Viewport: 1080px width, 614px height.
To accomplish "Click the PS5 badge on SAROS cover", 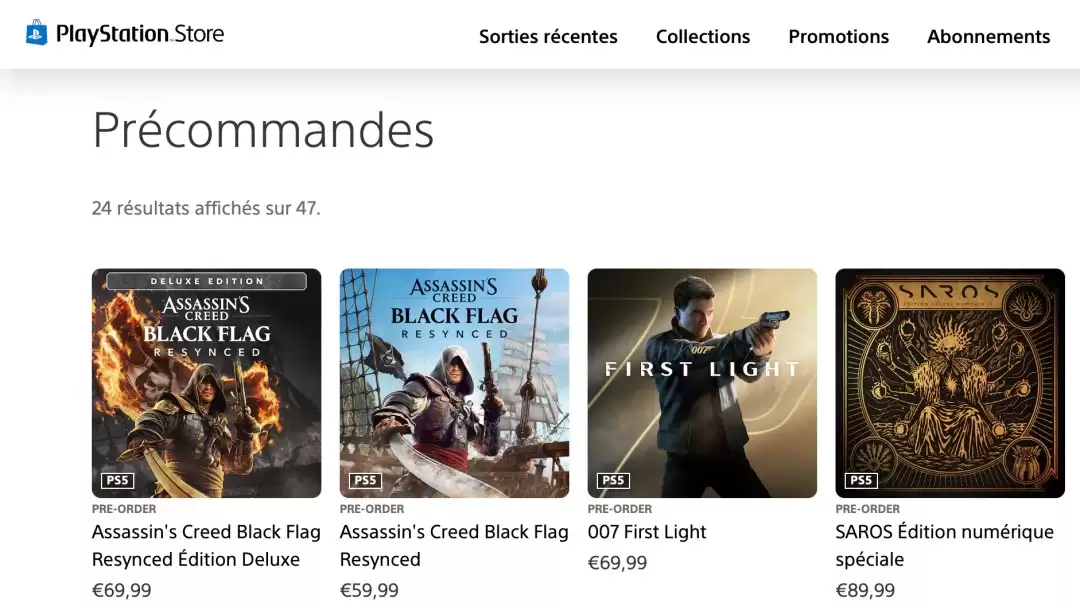I will tap(861, 480).
